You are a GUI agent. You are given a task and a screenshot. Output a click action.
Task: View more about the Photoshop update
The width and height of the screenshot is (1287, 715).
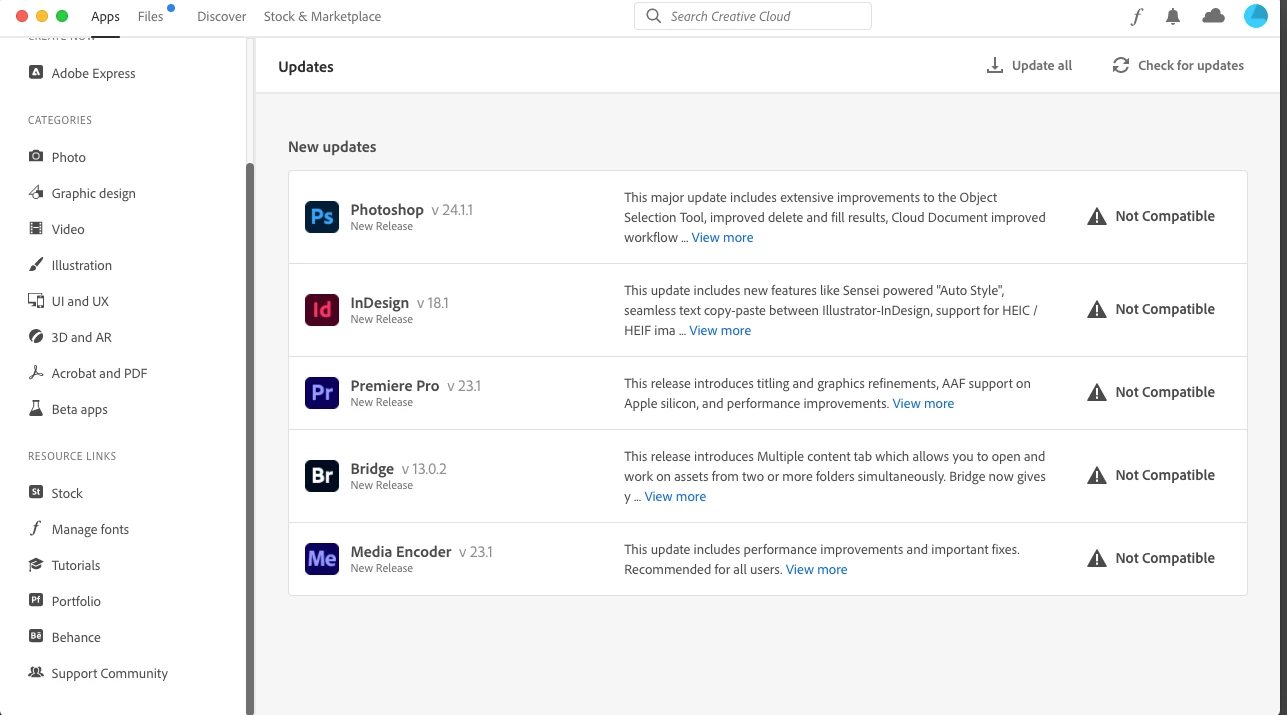722,238
